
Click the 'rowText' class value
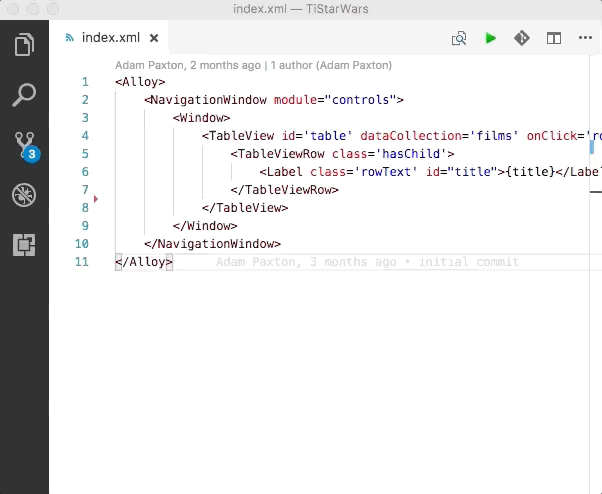[x=385, y=172]
